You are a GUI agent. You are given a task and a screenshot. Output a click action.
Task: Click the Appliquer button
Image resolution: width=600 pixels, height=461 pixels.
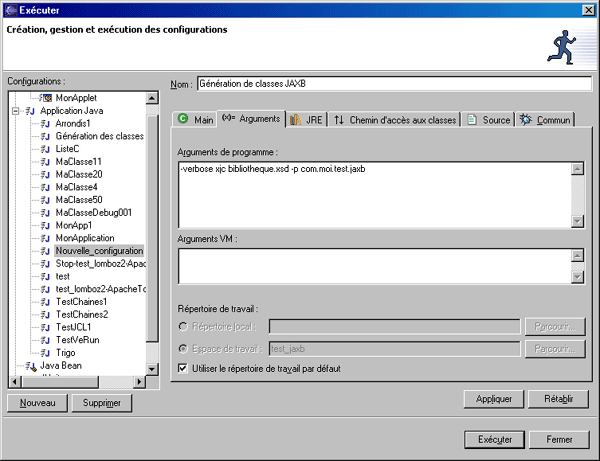click(495, 399)
